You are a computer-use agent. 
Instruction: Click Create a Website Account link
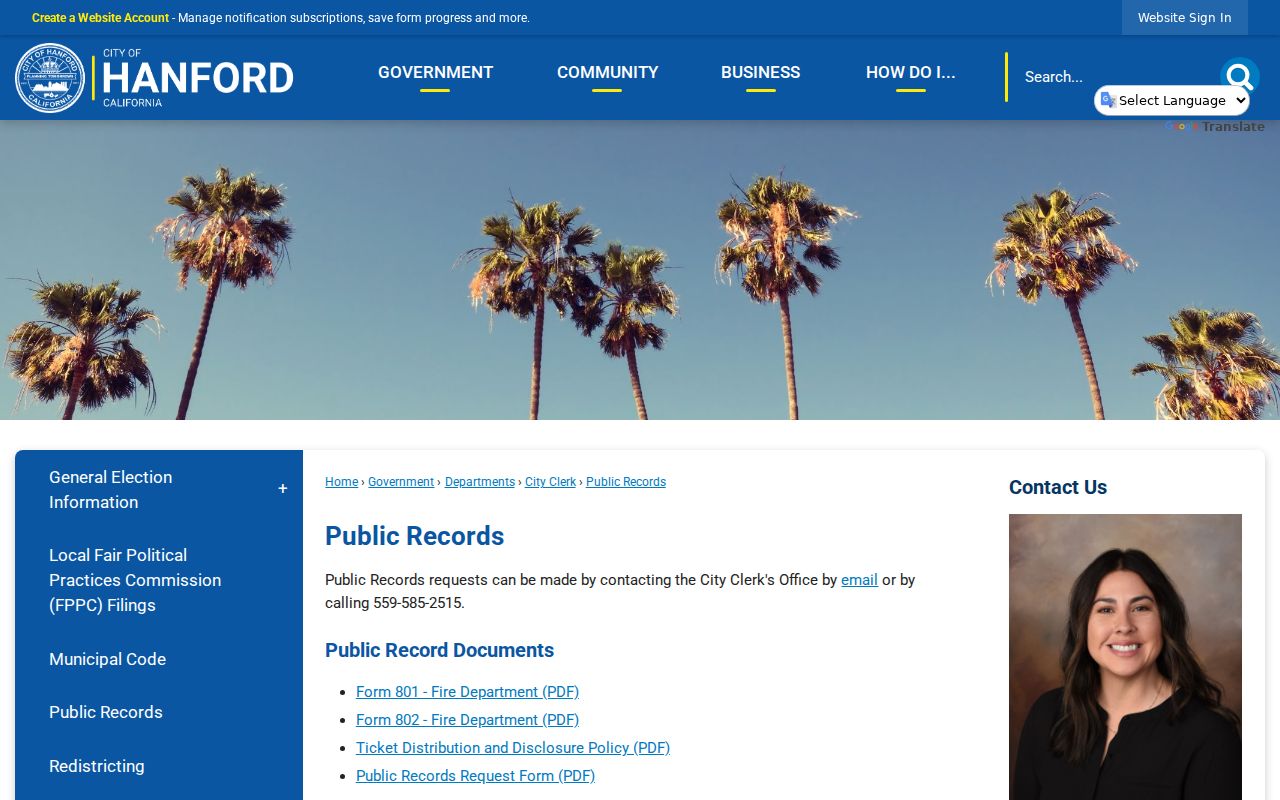coord(100,18)
